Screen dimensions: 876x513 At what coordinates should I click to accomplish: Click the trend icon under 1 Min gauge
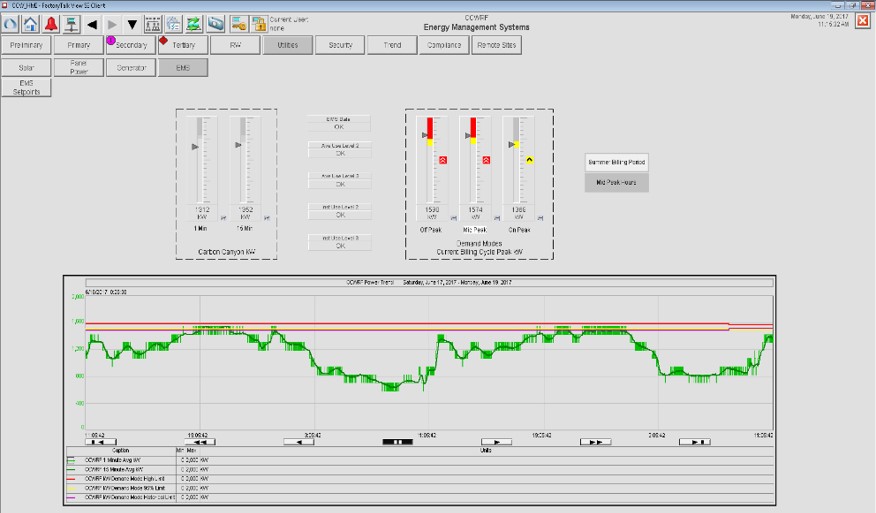point(223,216)
